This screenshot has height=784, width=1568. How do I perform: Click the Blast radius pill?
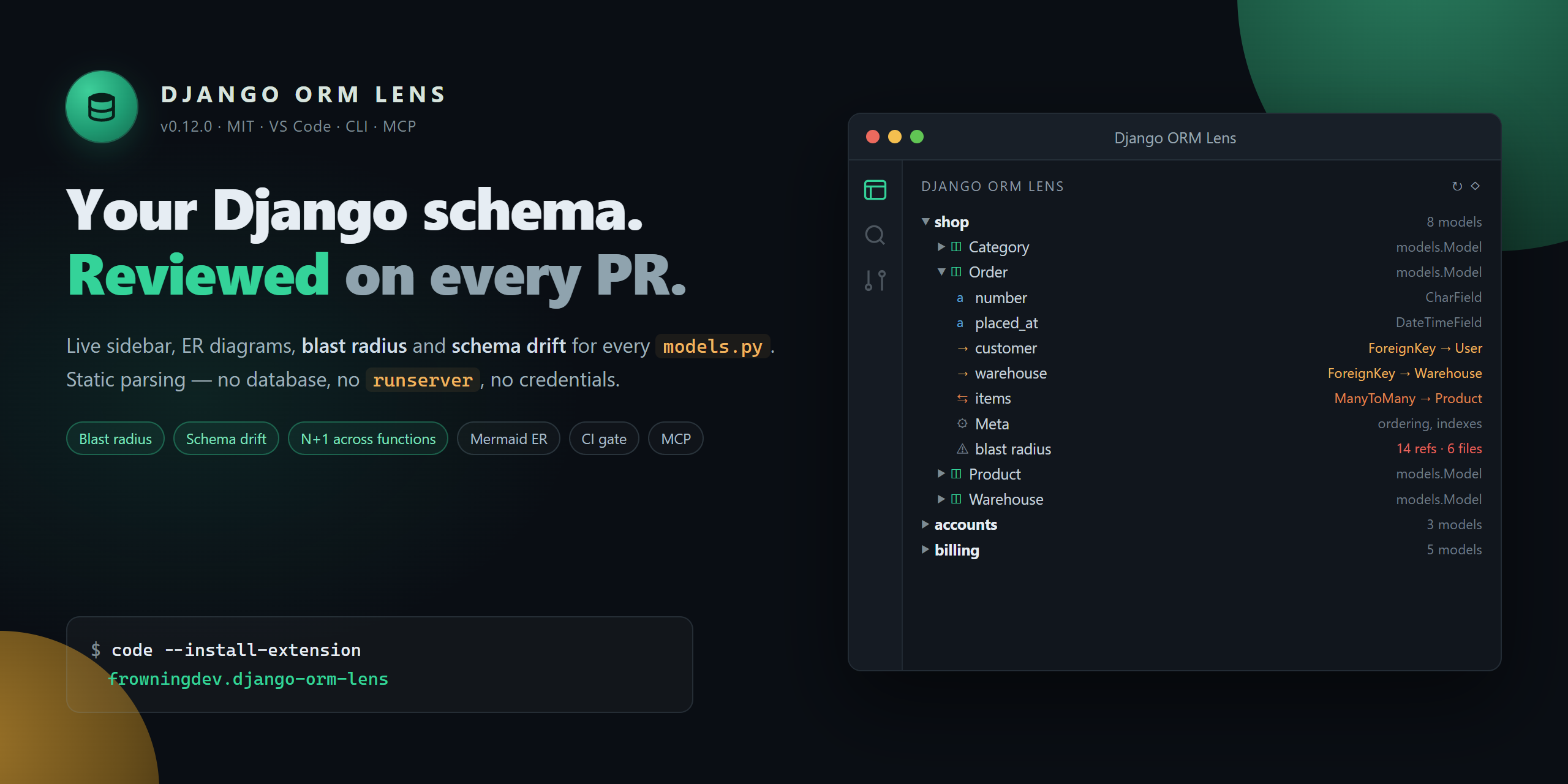coord(115,439)
